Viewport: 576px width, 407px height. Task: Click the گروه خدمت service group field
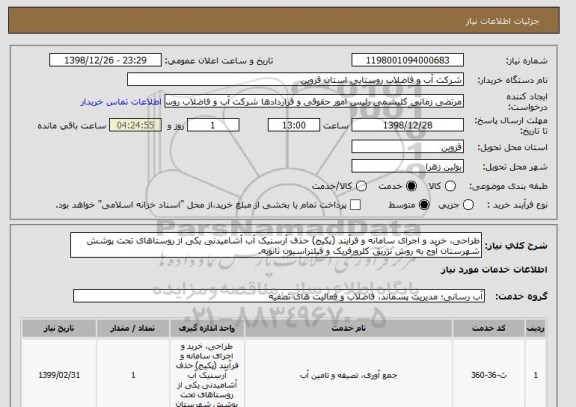(x=279, y=296)
